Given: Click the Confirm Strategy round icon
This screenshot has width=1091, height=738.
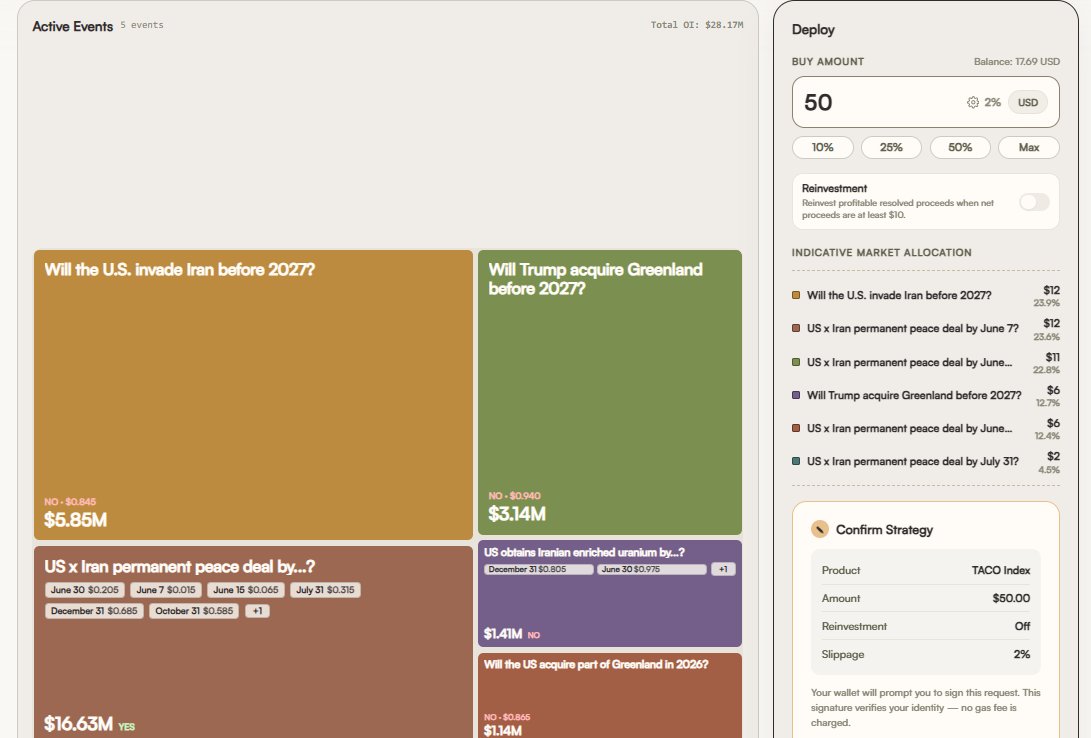Looking at the screenshot, I should (x=820, y=529).
